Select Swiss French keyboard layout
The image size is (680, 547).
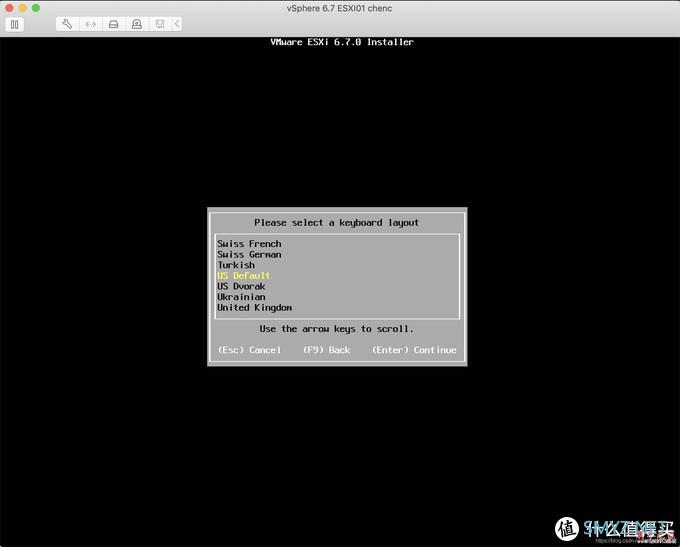(x=249, y=244)
